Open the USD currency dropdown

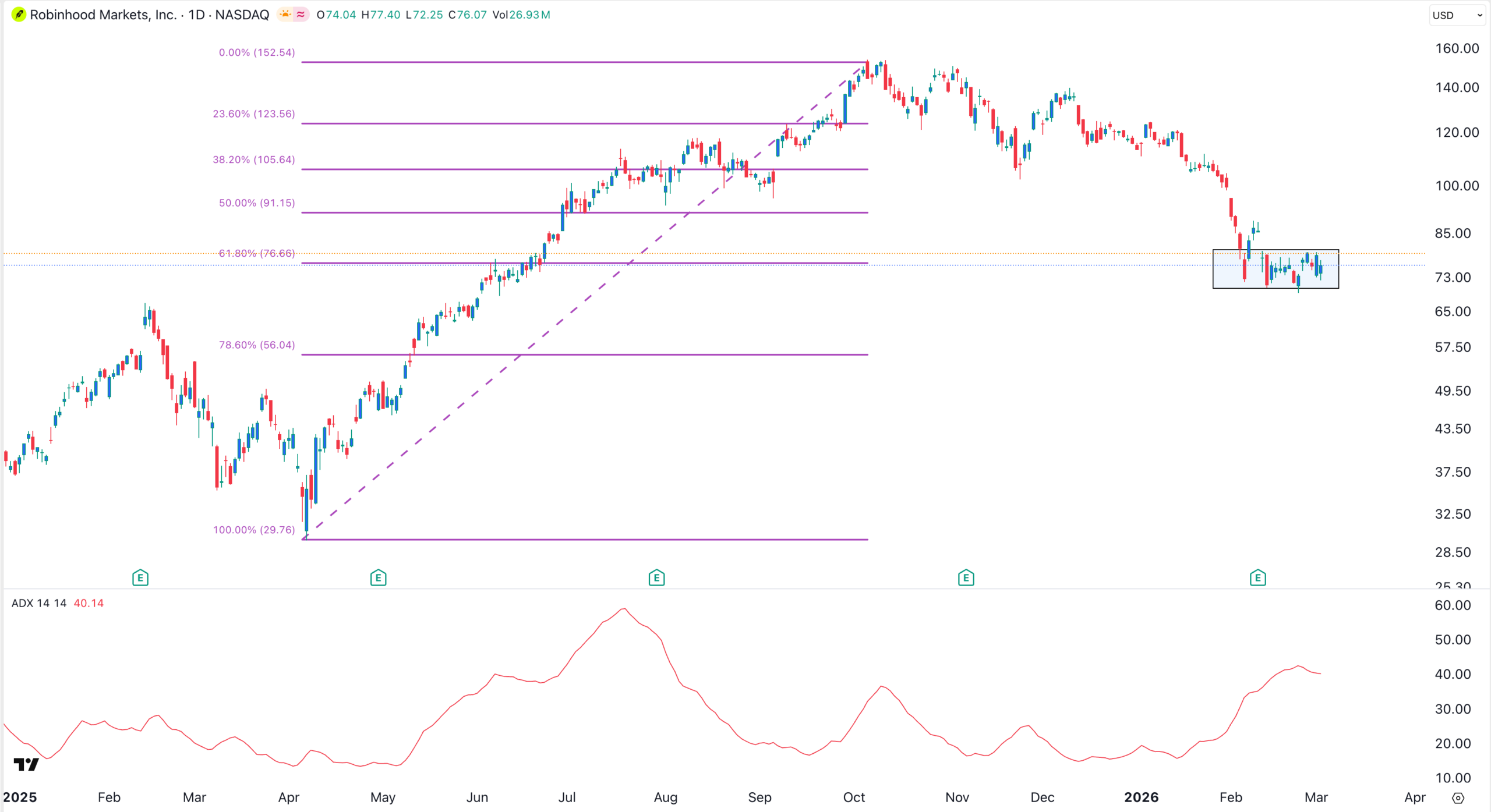click(x=1457, y=15)
